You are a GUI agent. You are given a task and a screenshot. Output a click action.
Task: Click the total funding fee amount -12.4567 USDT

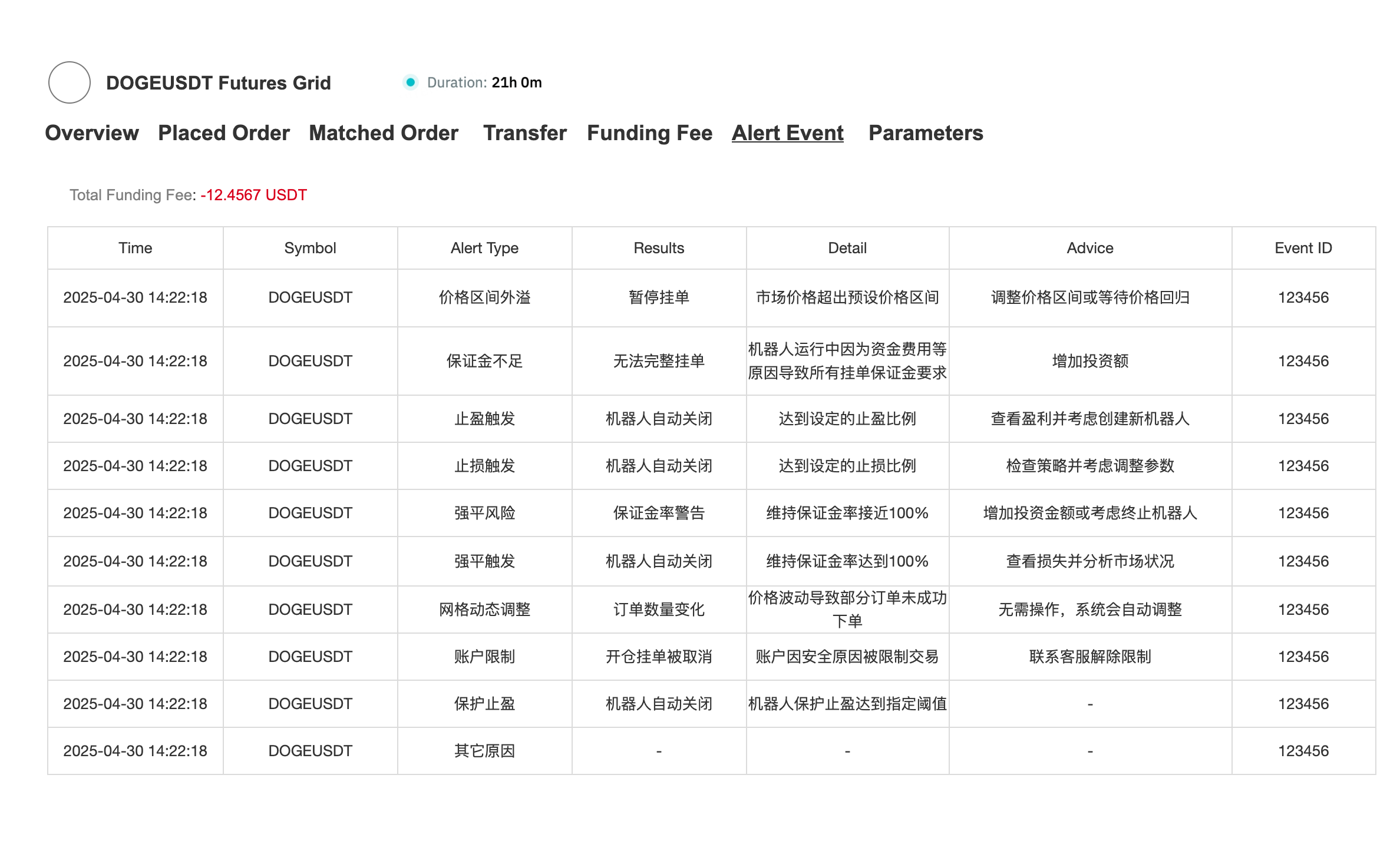click(x=253, y=195)
